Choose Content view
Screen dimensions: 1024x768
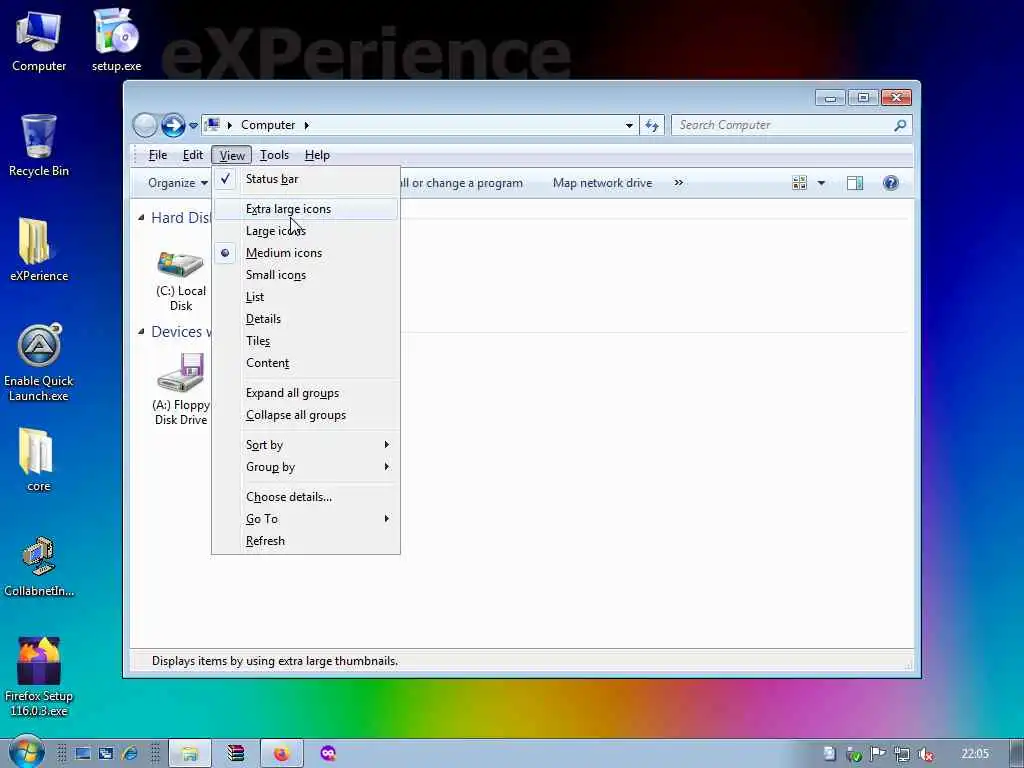(x=306, y=362)
